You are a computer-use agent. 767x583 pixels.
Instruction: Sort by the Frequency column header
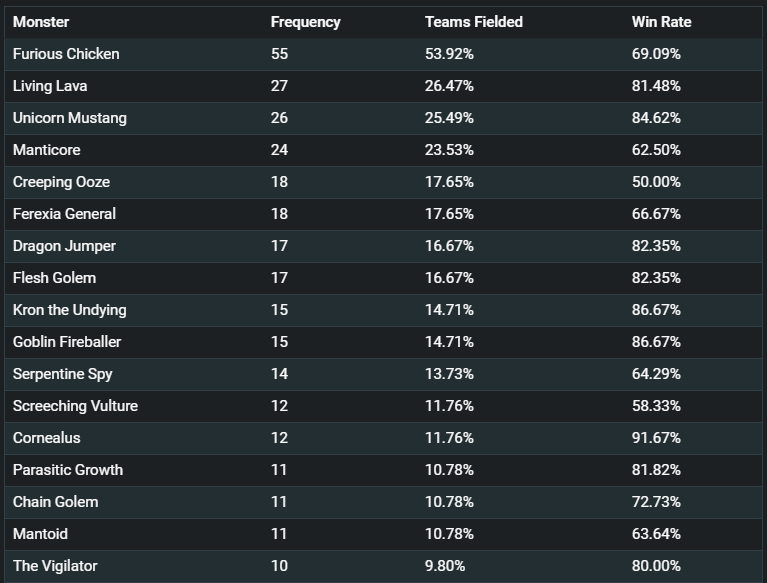pos(305,22)
